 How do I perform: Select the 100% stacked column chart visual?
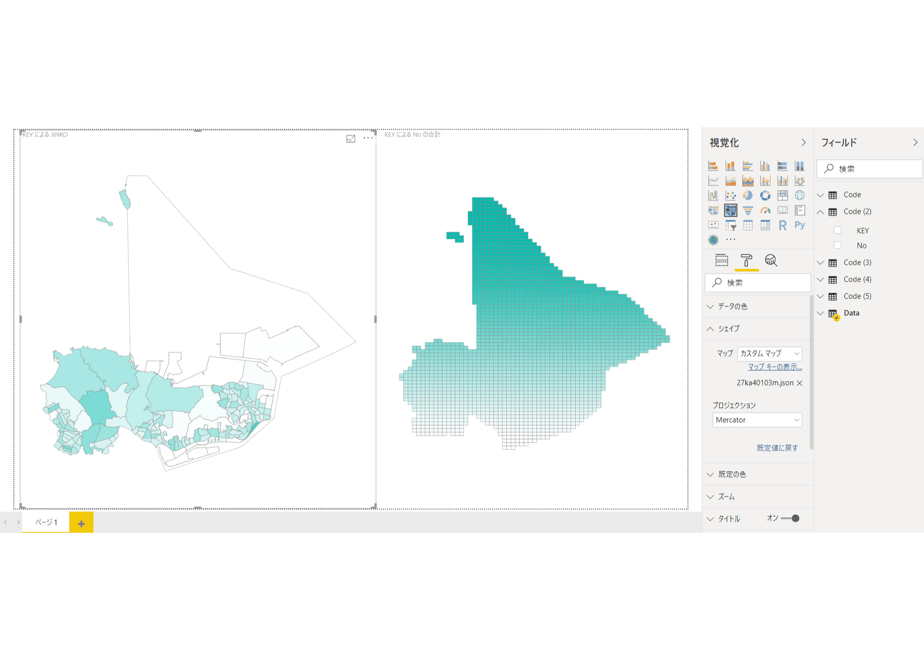point(800,166)
